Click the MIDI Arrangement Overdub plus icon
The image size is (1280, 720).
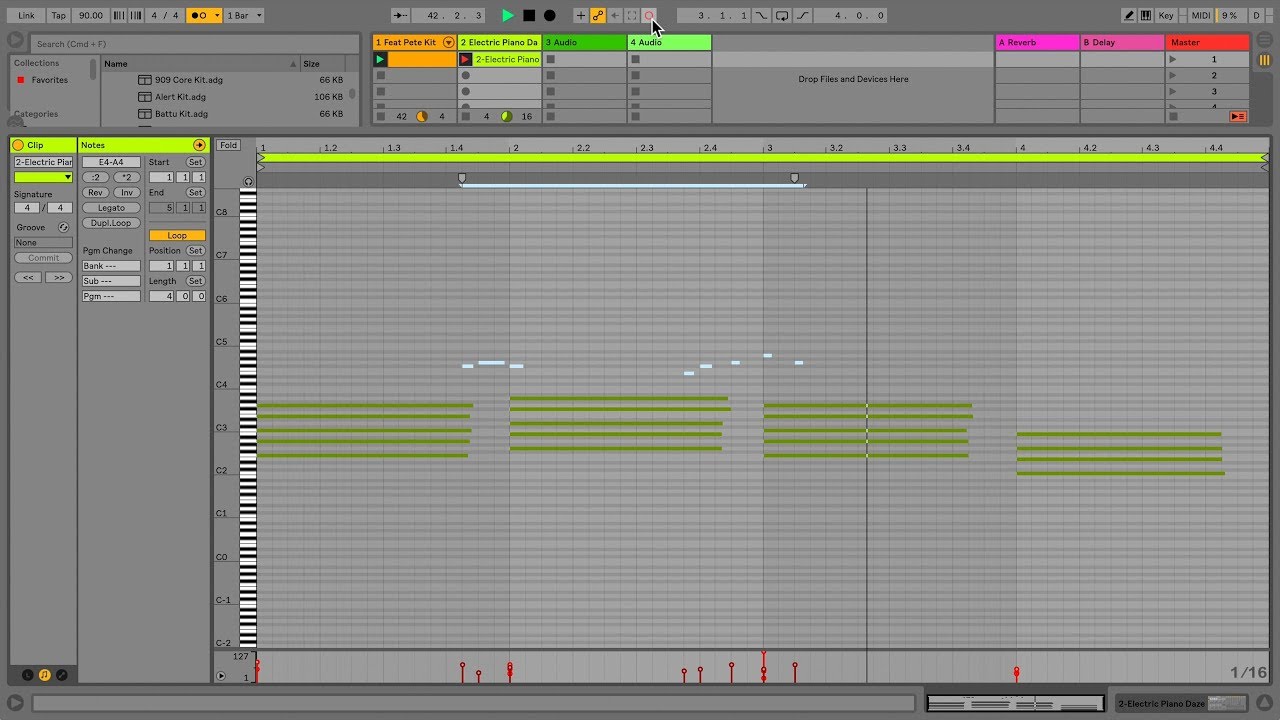coord(581,16)
